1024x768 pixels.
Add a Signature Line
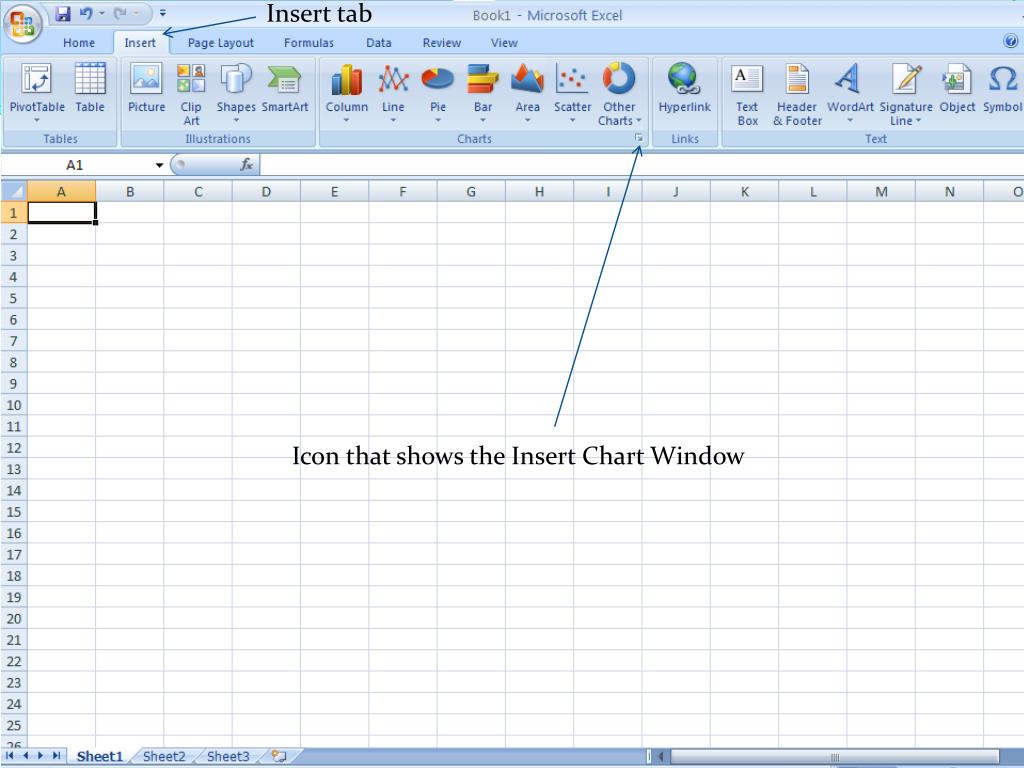point(906,94)
